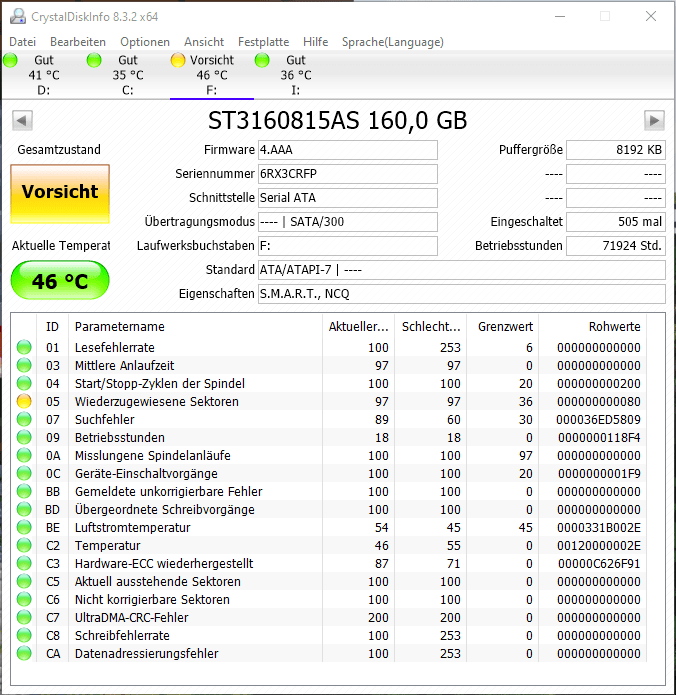Click the Betriebsstunden value 71924 Std.
This screenshot has width=676, height=695.
click(616, 246)
